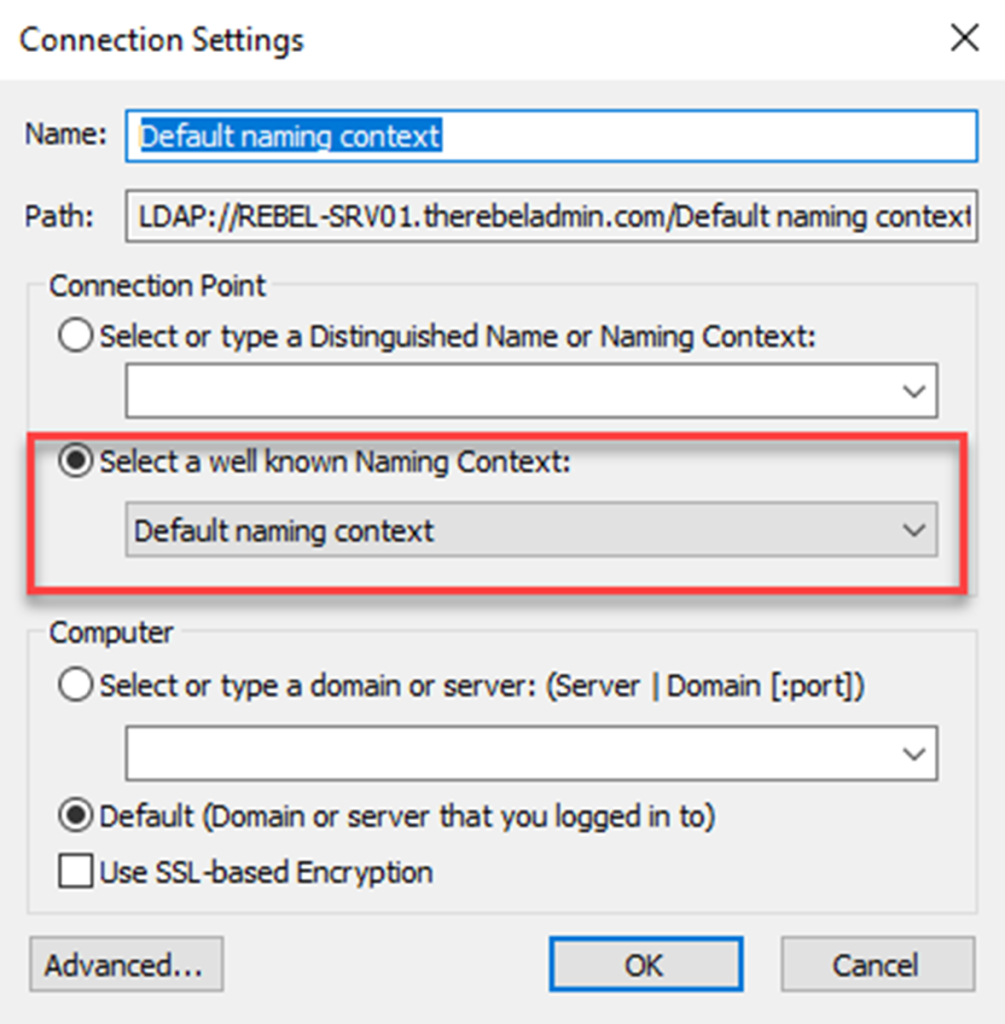Viewport: 1005px width, 1024px height.
Task: Select the Path field text
Action: coord(550,216)
